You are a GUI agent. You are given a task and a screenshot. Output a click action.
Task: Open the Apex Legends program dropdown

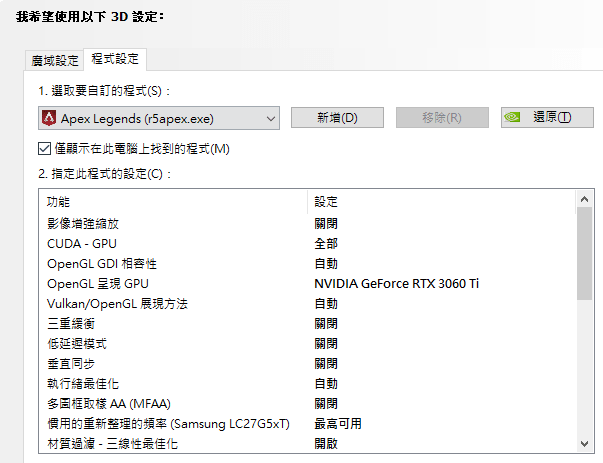[x=159, y=118]
